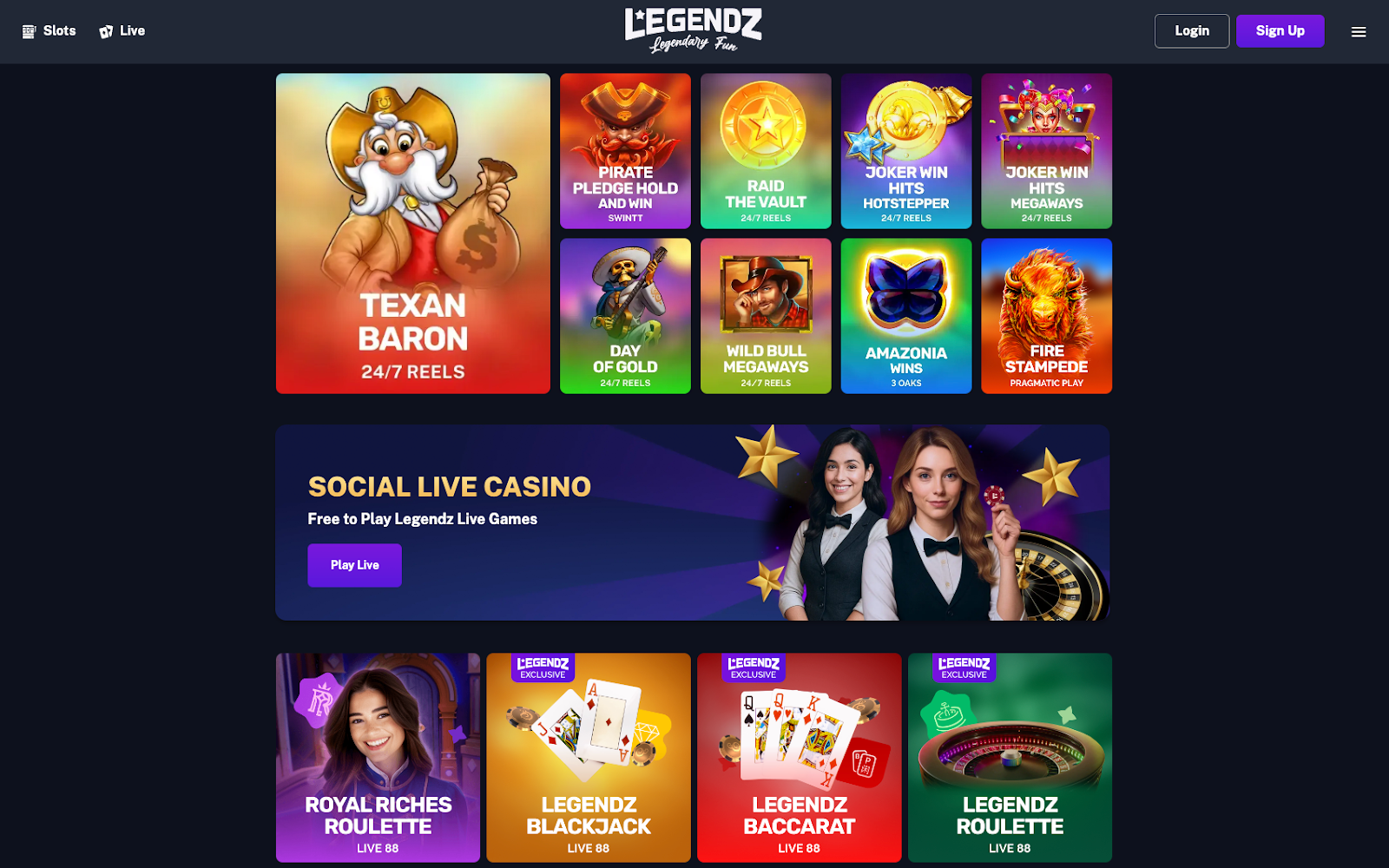Select the Raid the Vault game
Viewport: 1389px width, 868px height.
click(766, 151)
